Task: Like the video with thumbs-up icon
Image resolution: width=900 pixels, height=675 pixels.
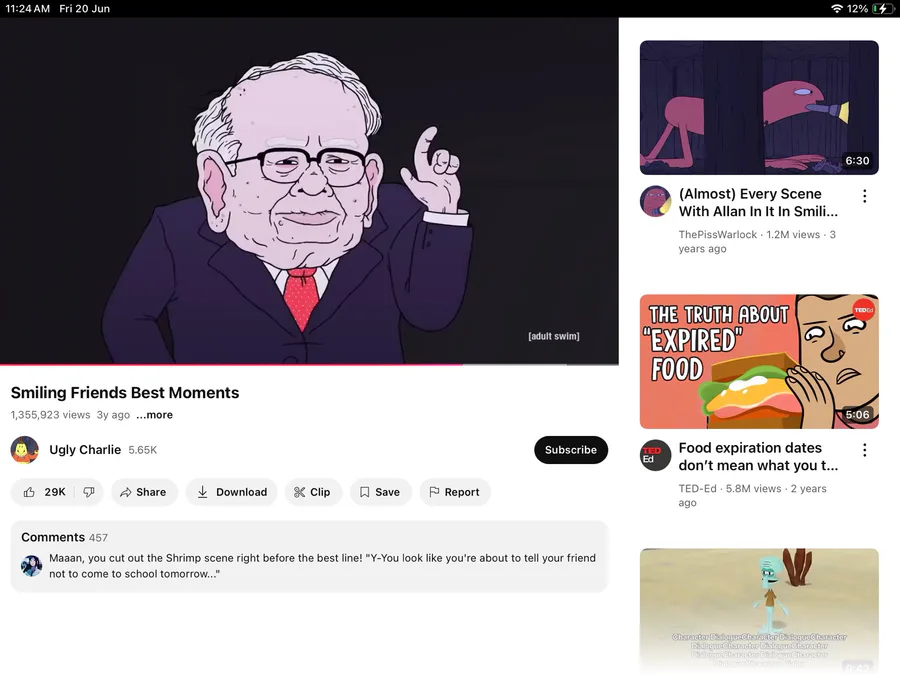Action: pyautogui.click(x=44, y=492)
